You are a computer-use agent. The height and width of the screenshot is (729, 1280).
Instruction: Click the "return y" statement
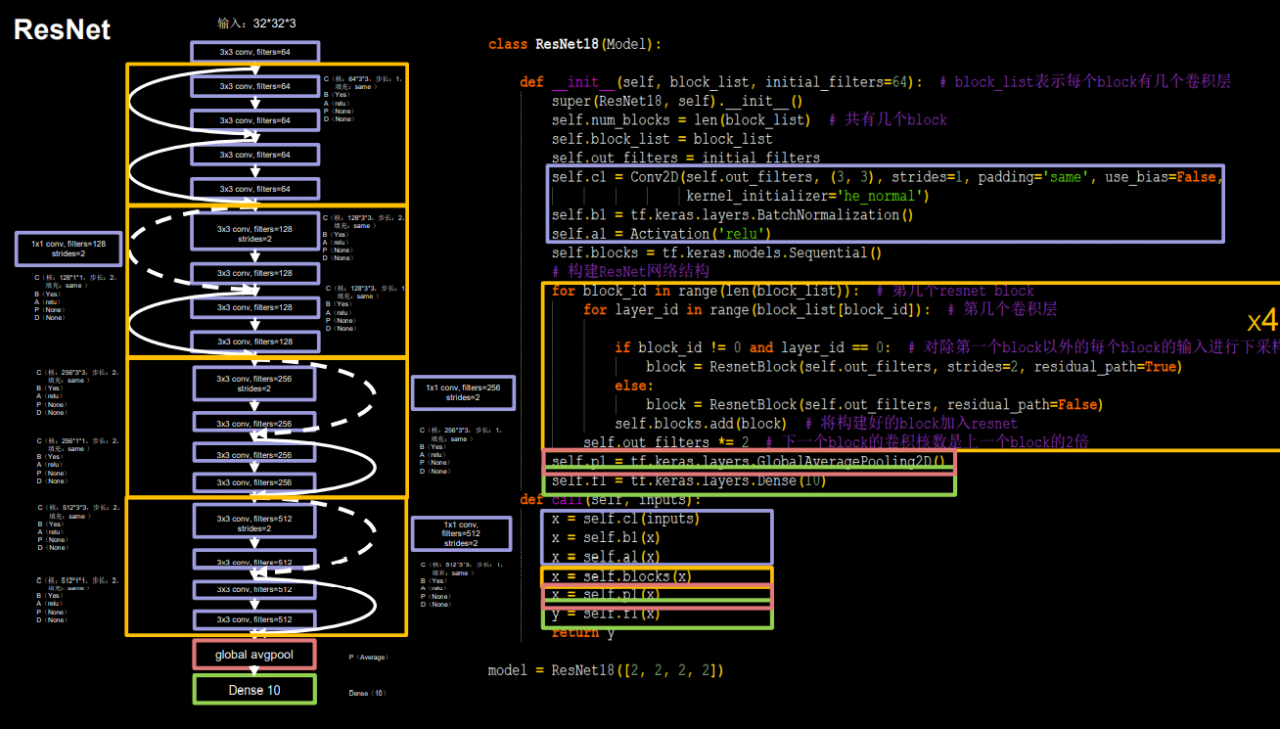point(583,632)
